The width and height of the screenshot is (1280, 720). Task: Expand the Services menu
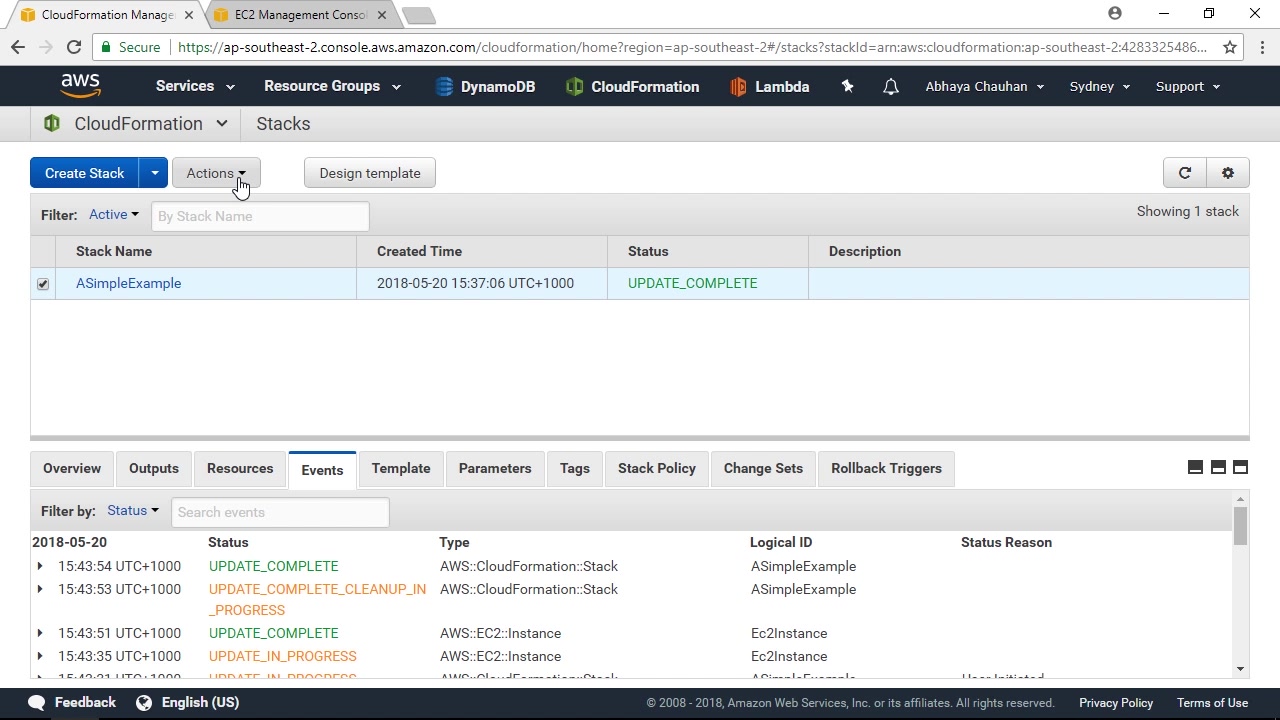coord(195,86)
